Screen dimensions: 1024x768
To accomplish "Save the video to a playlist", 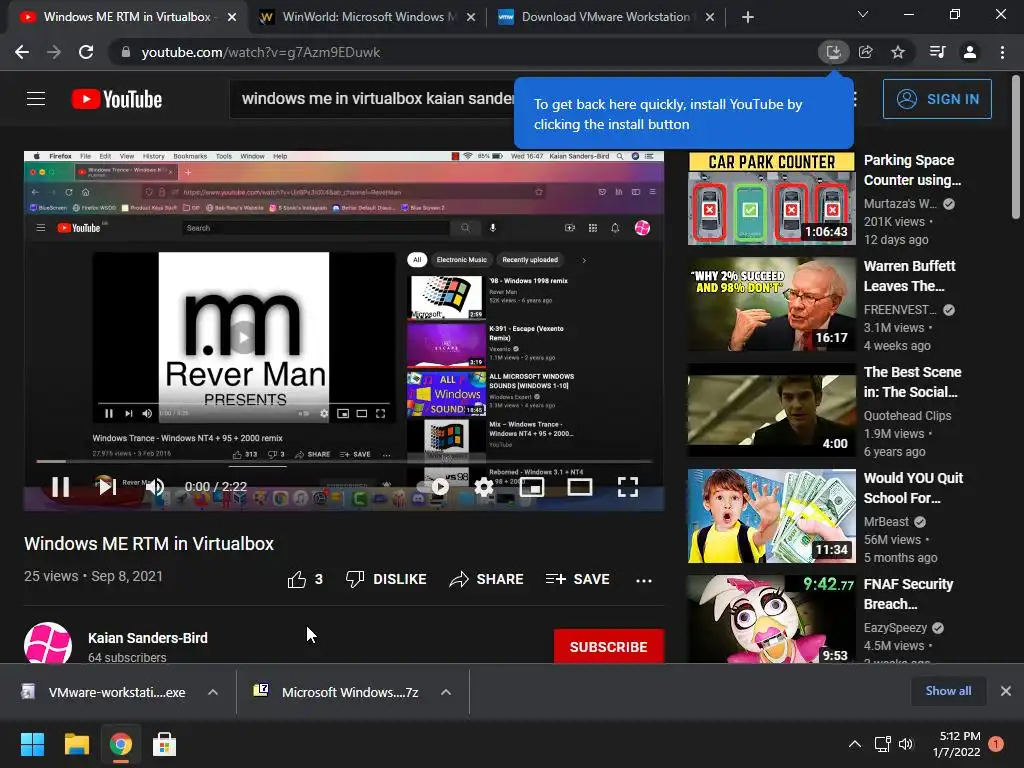I will [x=577, y=579].
